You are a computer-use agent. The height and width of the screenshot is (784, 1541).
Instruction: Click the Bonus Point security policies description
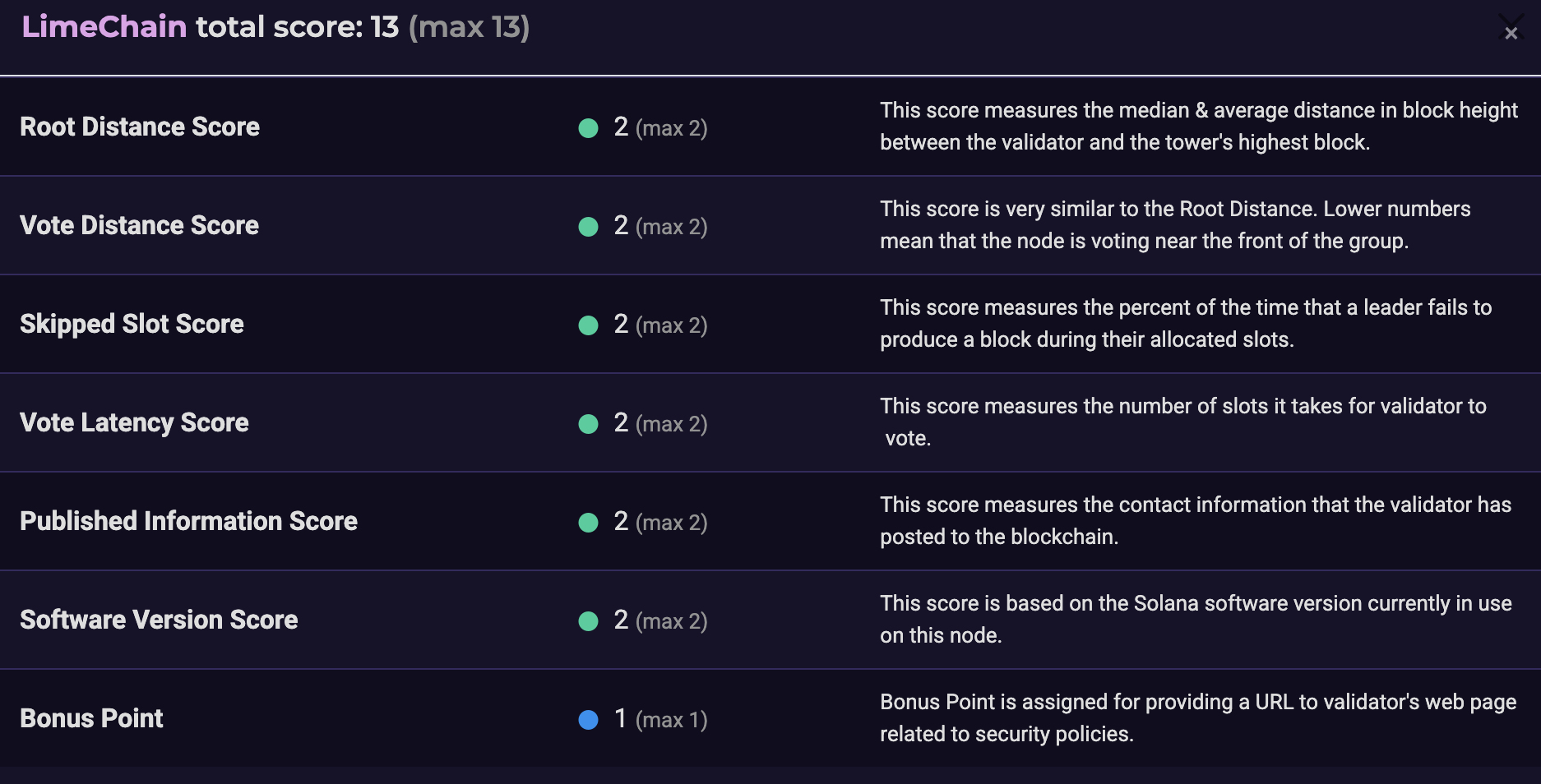click(x=1197, y=717)
